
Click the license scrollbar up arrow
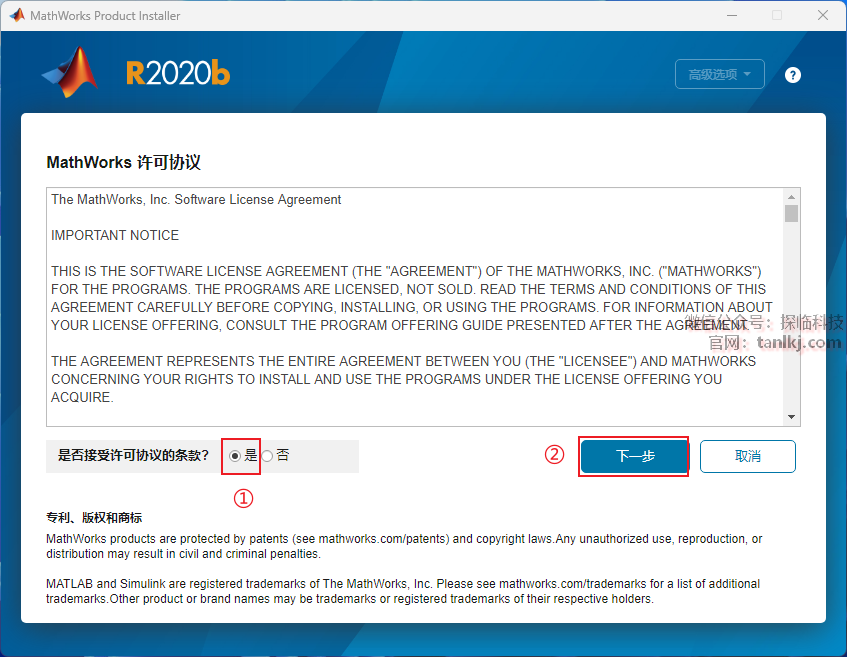pos(791,197)
